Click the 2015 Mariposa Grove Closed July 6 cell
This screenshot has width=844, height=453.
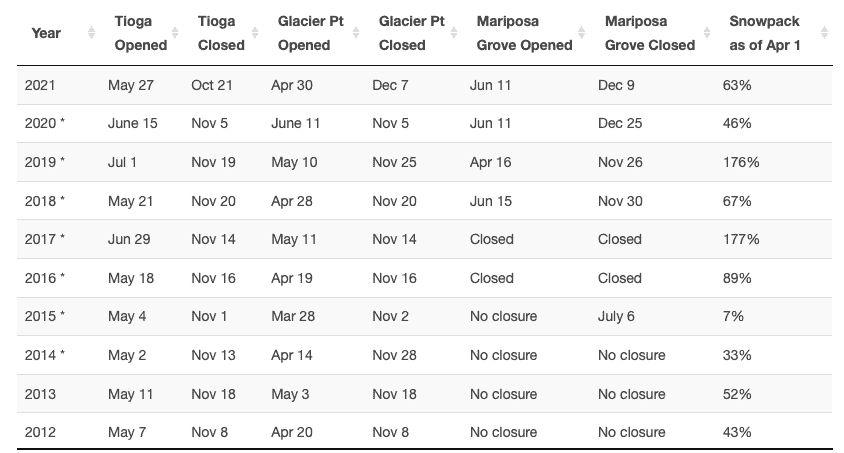click(x=616, y=316)
